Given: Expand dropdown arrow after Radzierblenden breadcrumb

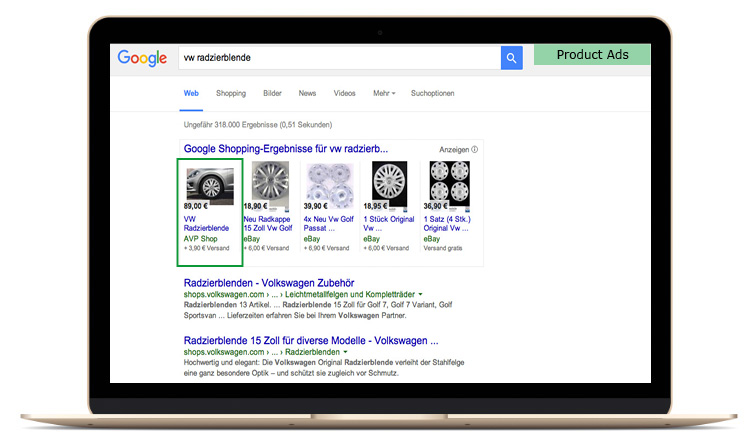Looking at the screenshot, I should coord(345,352).
